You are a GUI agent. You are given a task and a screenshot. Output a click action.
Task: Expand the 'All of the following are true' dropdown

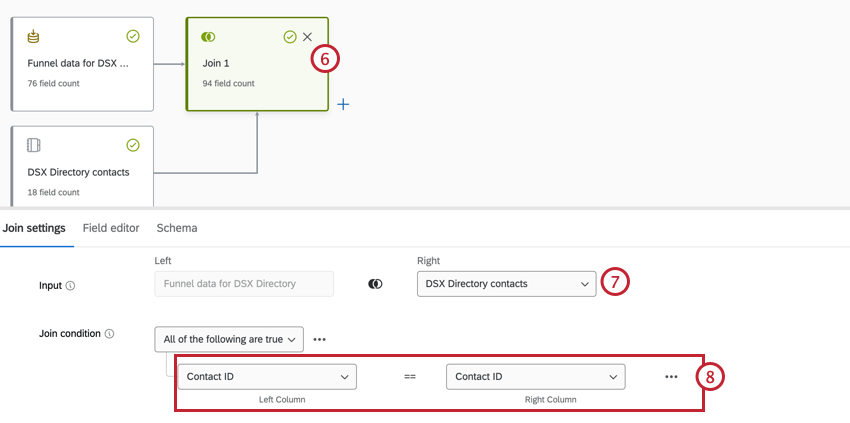point(229,339)
